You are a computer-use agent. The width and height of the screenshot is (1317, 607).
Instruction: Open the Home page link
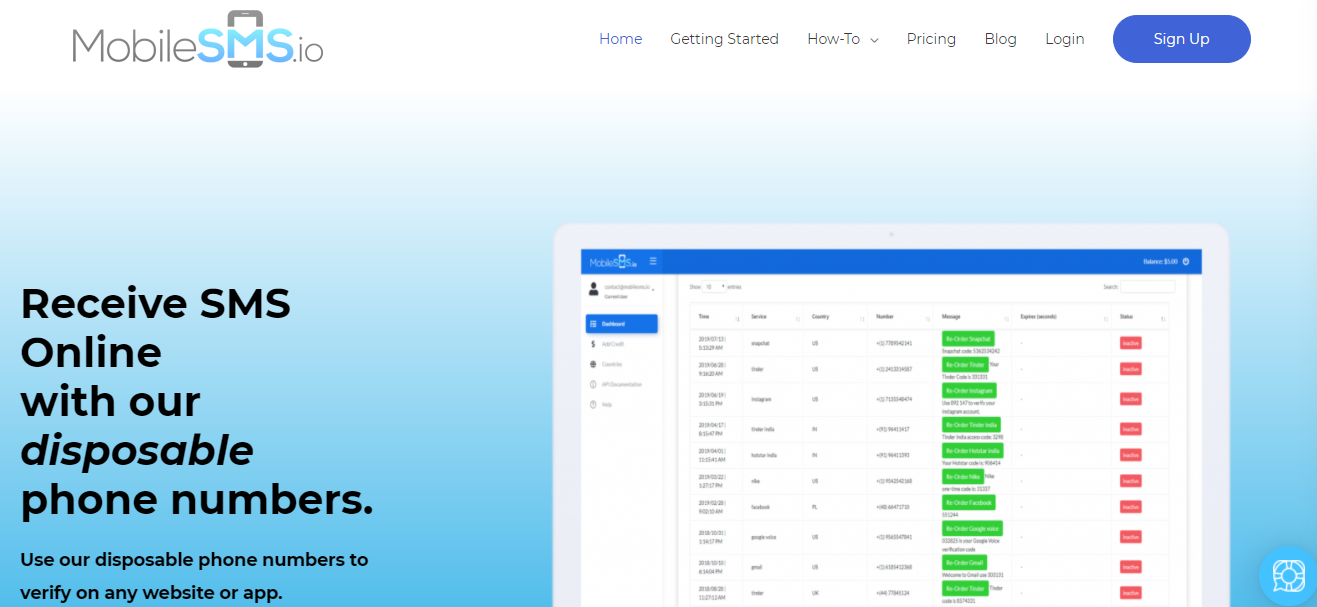[x=620, y=39]
